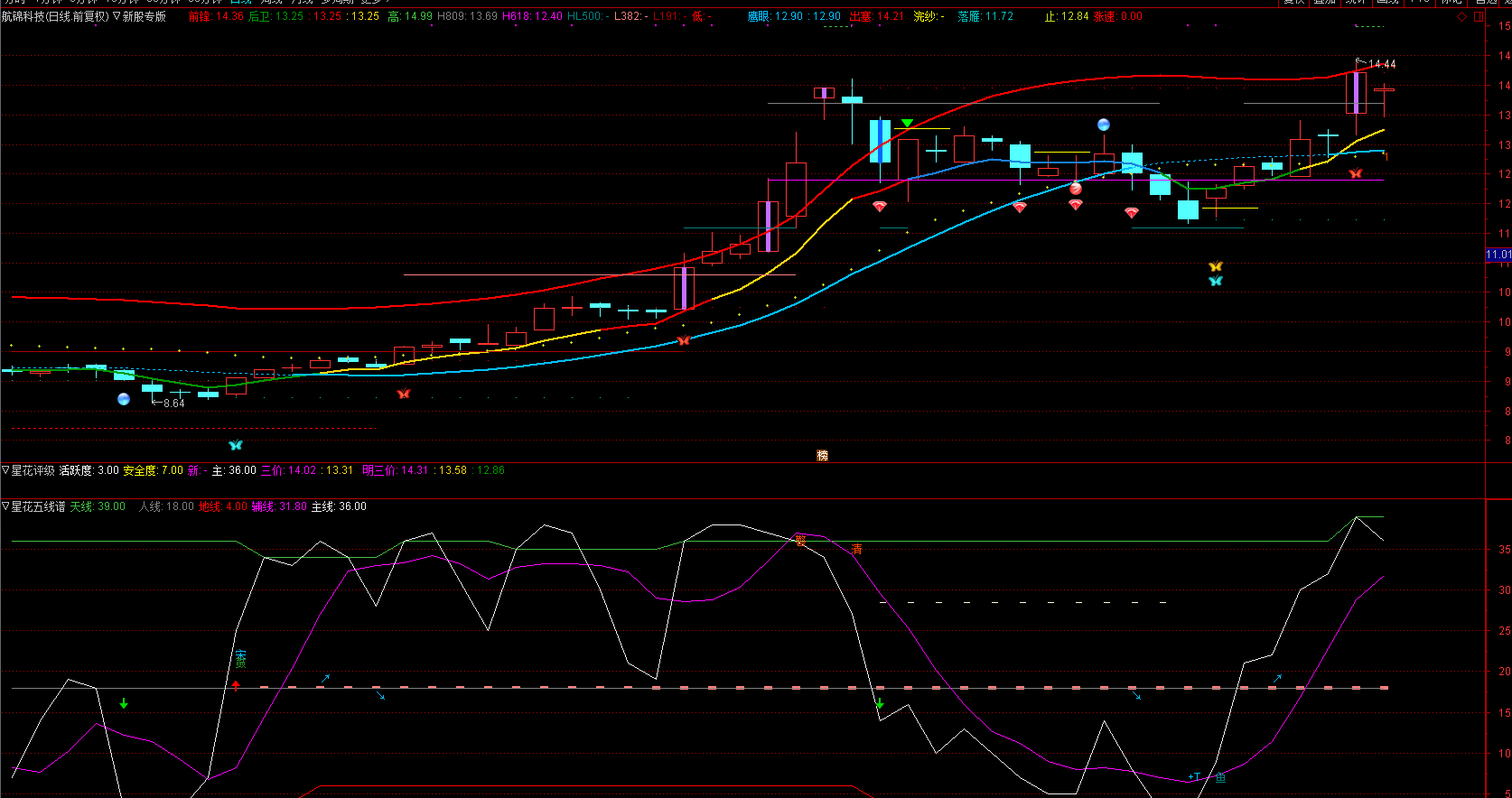Click the 明三价: 14.31 value
1512x798 pixels.
(397, 470)
